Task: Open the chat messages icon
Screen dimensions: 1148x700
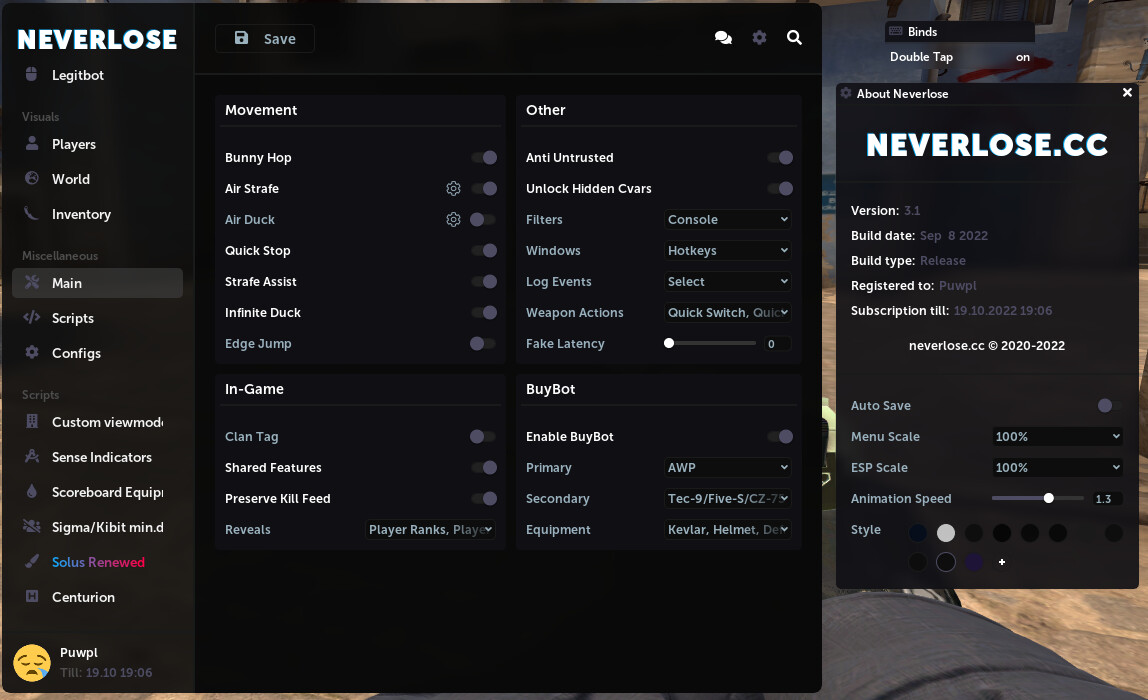Action: tap(723, 38)
